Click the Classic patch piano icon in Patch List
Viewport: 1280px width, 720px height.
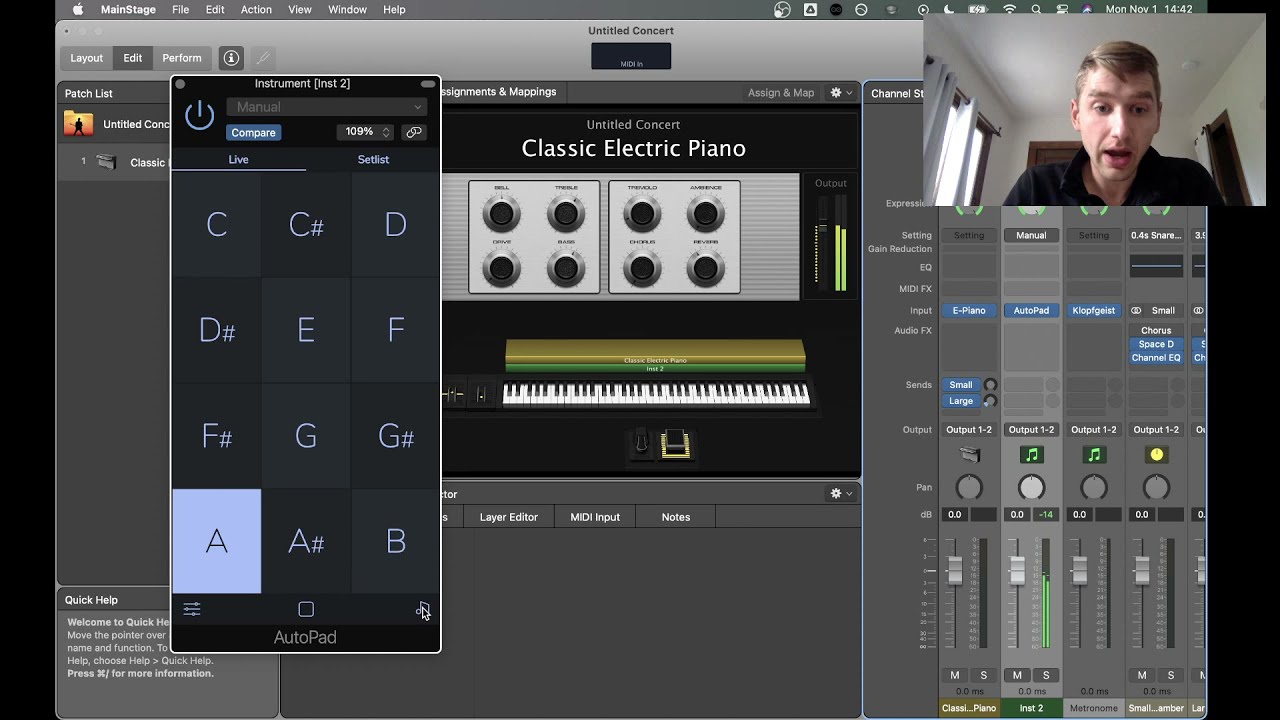pos(106,162)
